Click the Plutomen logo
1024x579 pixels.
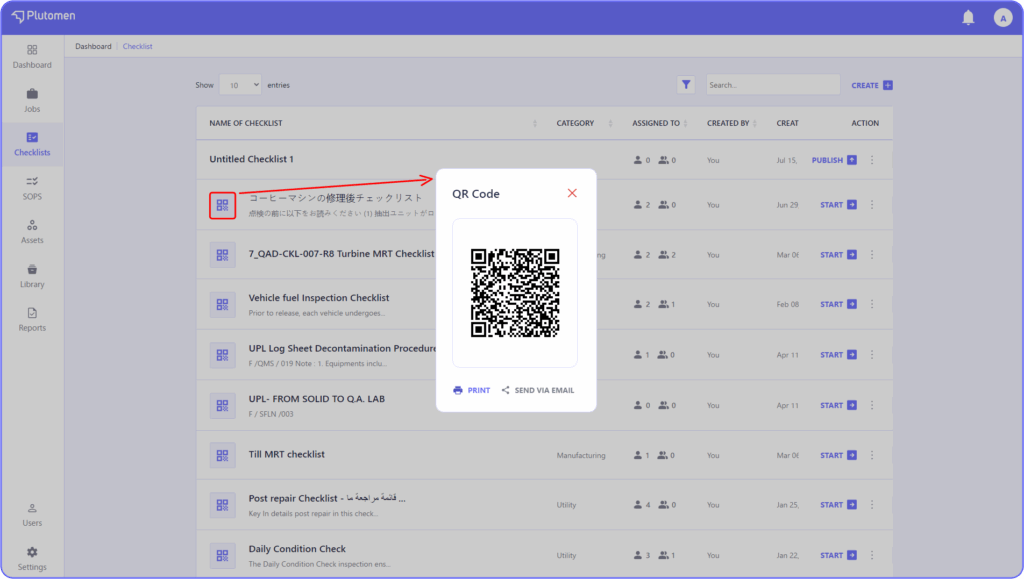point(43,16)
